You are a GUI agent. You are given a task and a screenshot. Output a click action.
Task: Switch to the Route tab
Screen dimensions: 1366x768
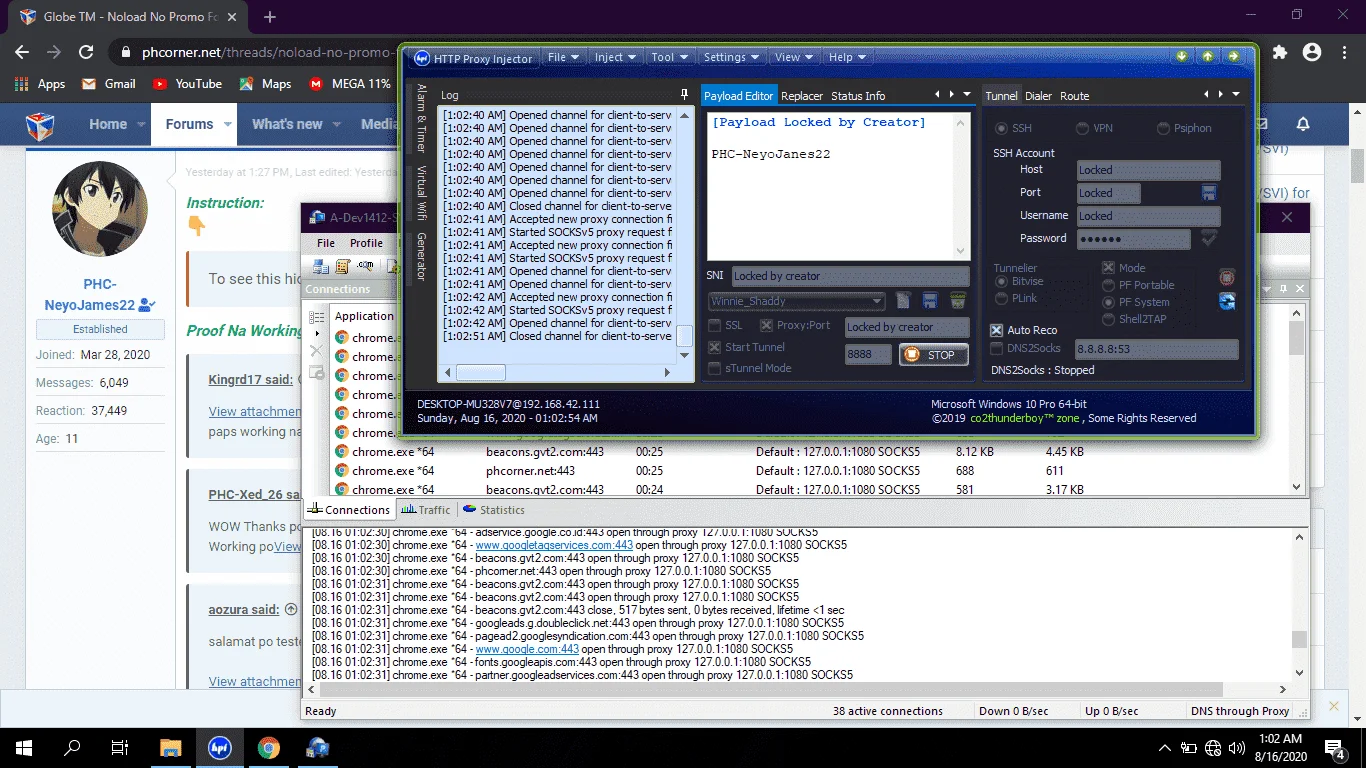pyautogui.click(x=1075, y=96)
